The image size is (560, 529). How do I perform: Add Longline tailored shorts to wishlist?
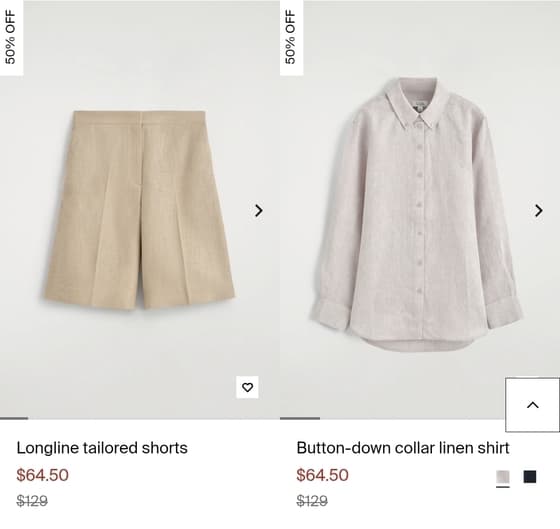[247, 387]
